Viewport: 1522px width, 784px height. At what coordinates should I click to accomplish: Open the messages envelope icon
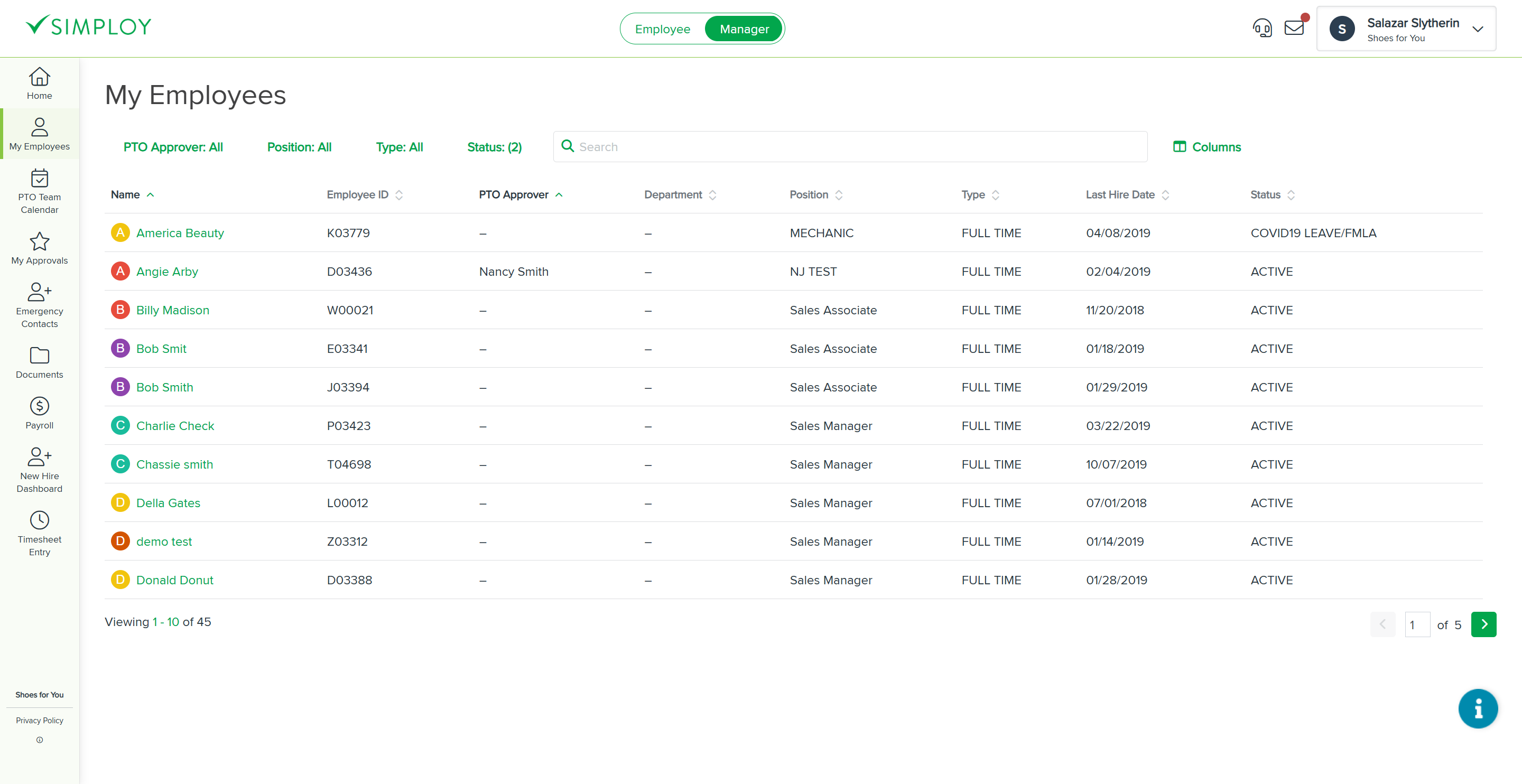pos(1295,27)
